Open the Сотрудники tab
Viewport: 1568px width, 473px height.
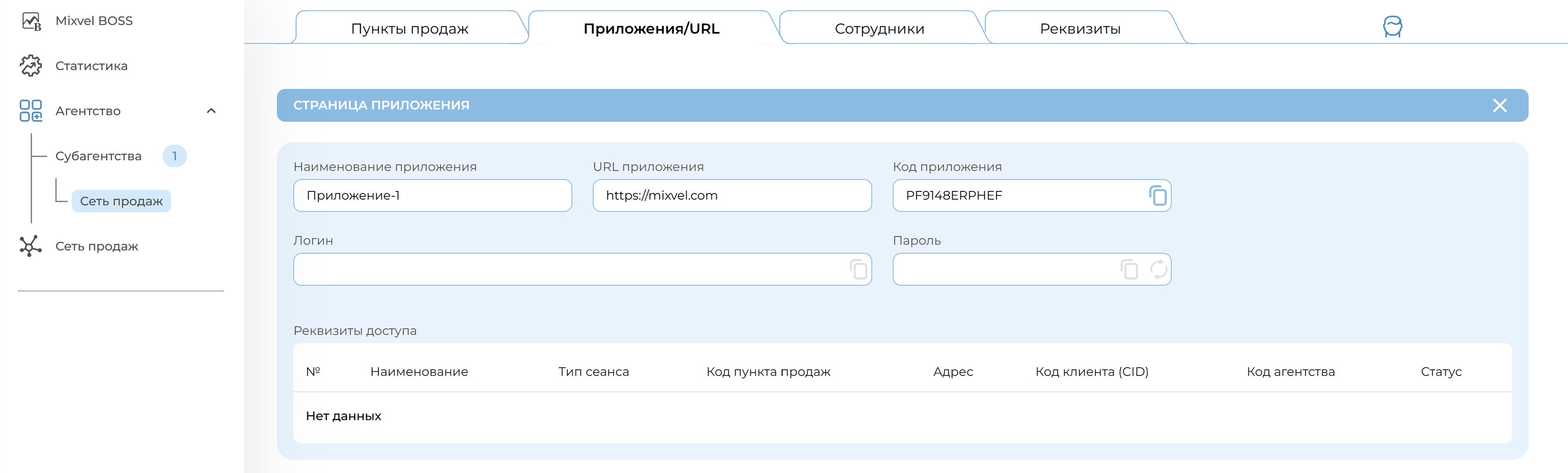(x=879, y=29)
